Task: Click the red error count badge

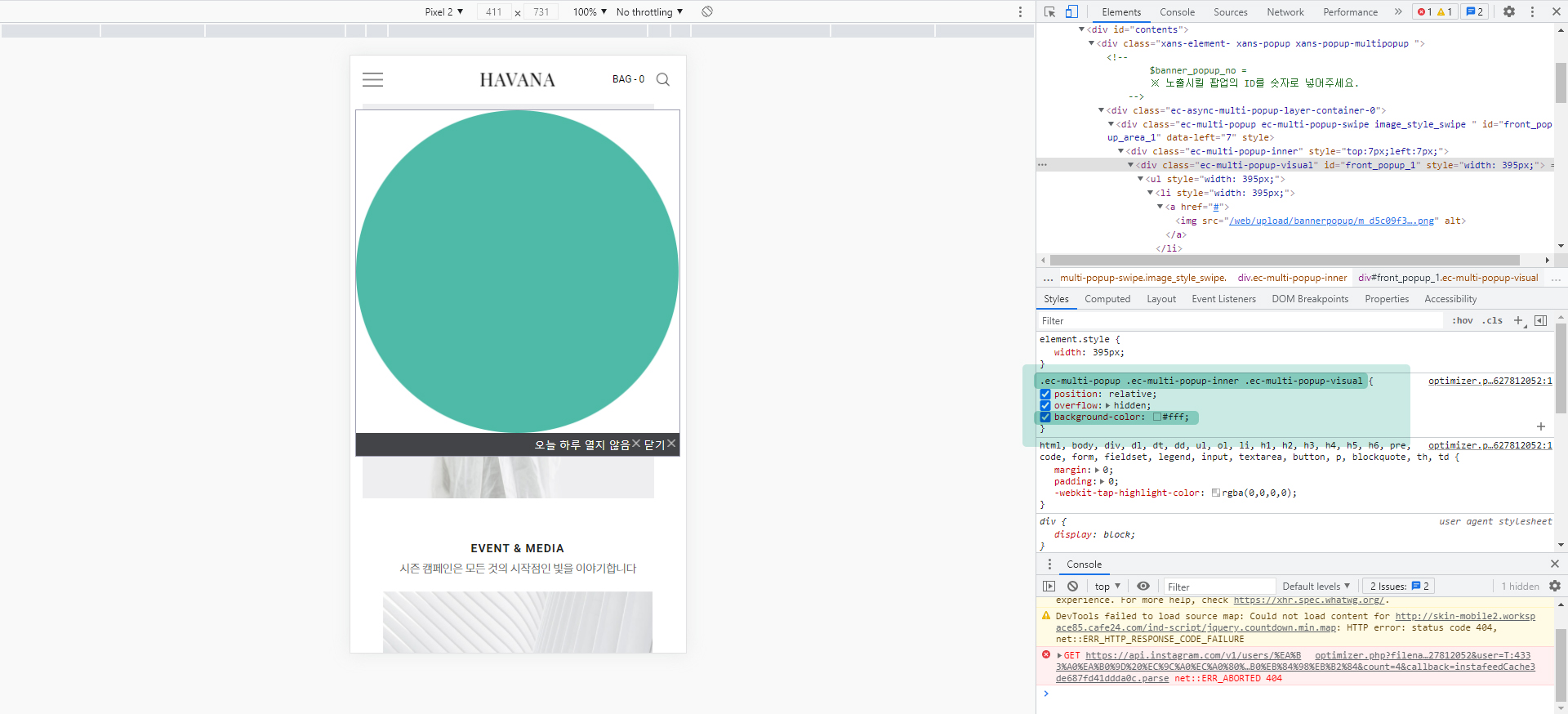Action: [1425, 11]
